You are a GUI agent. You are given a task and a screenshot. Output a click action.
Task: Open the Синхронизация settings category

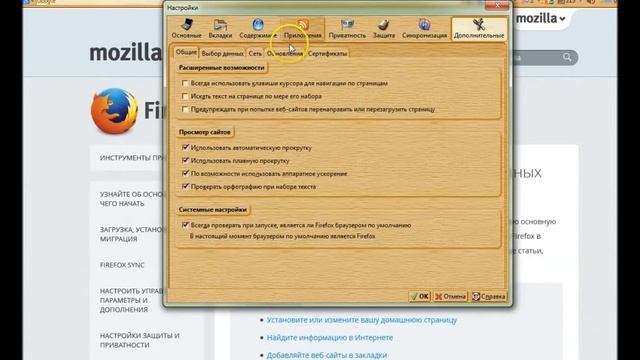click(424, 29)
